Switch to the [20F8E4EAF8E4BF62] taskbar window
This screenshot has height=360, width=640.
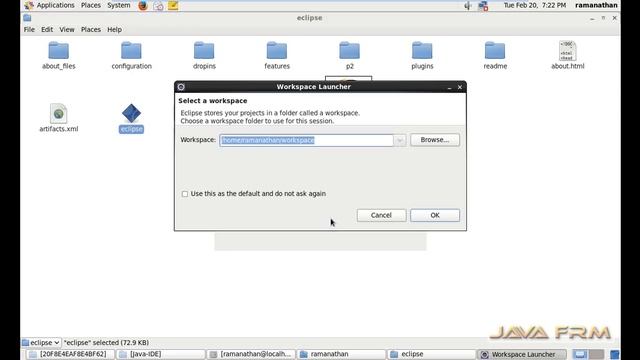click(x=70, y=354)
